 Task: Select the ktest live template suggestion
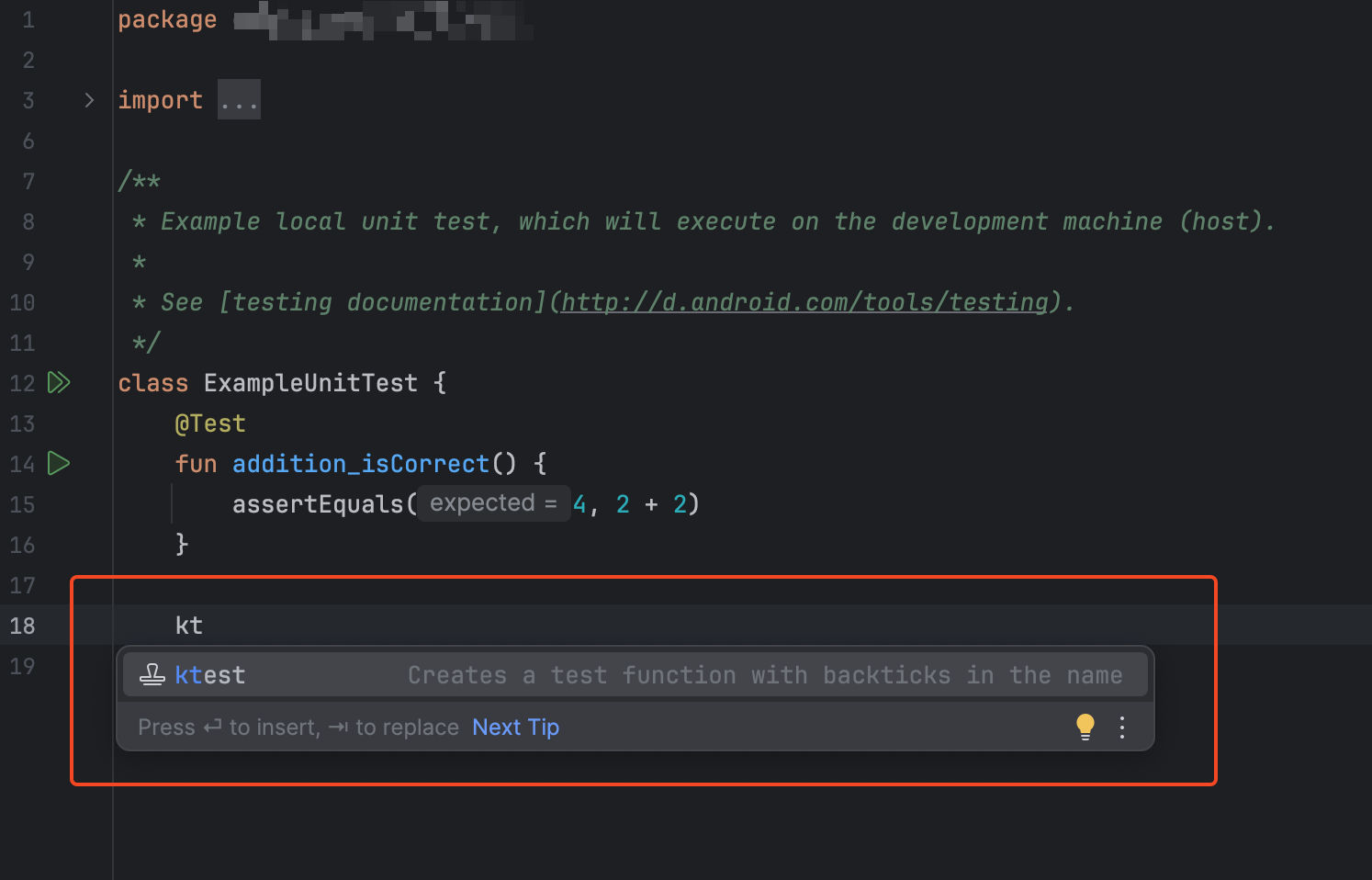635,675
